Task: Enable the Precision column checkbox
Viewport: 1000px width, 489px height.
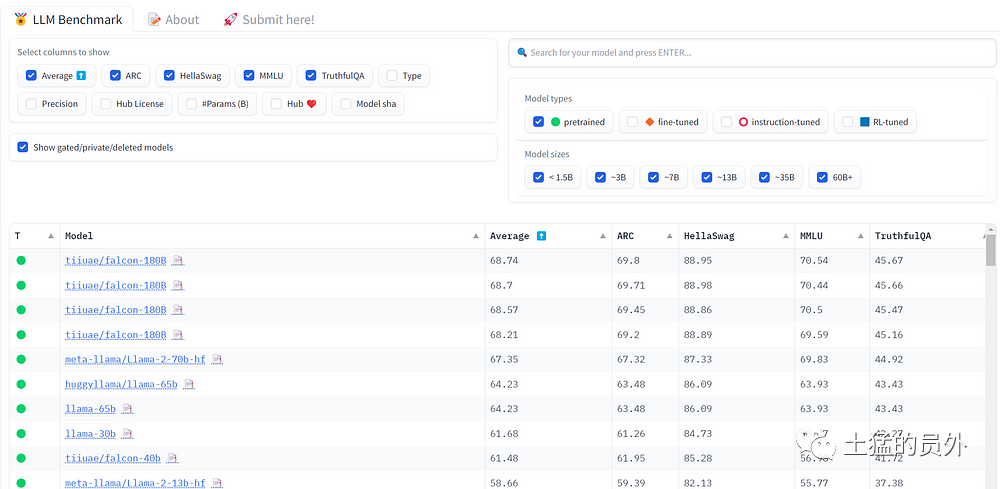Action: pos(31,103)
